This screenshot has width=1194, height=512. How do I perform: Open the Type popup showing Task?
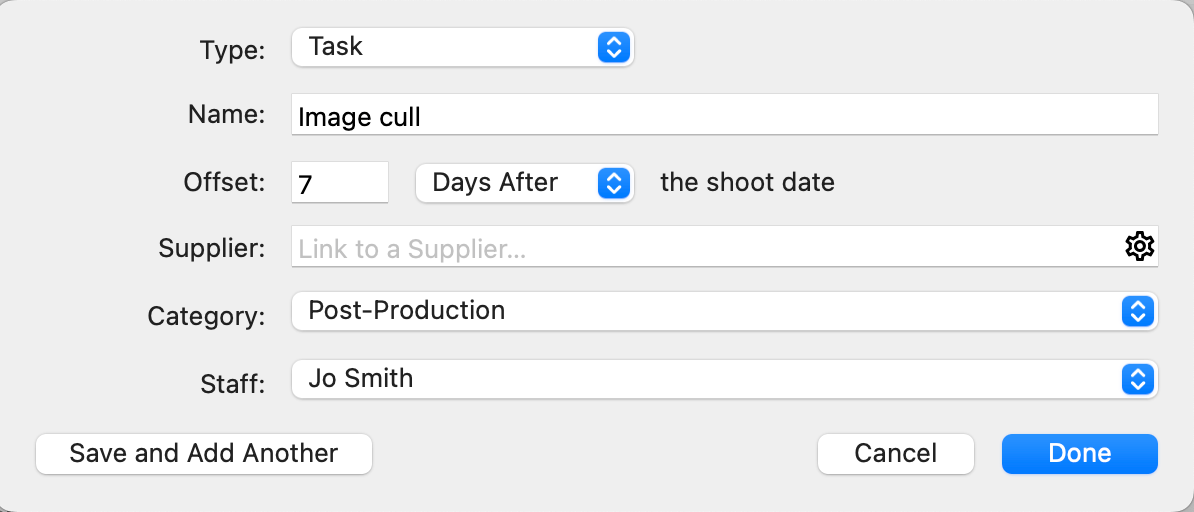click(x=462, y=47)
